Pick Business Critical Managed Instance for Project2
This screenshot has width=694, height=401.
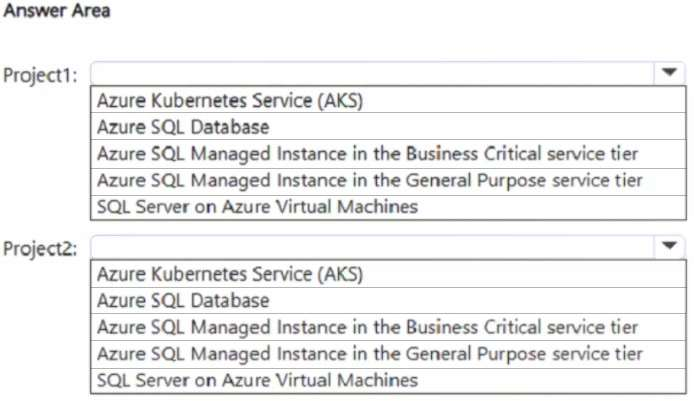pyautogui.click(x=367, y=327)
